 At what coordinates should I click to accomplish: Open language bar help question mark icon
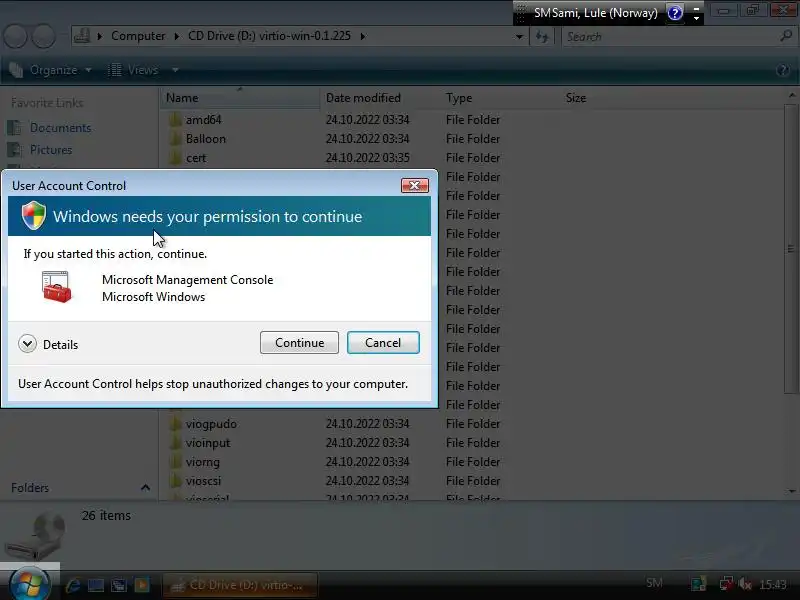click(675, 13)
